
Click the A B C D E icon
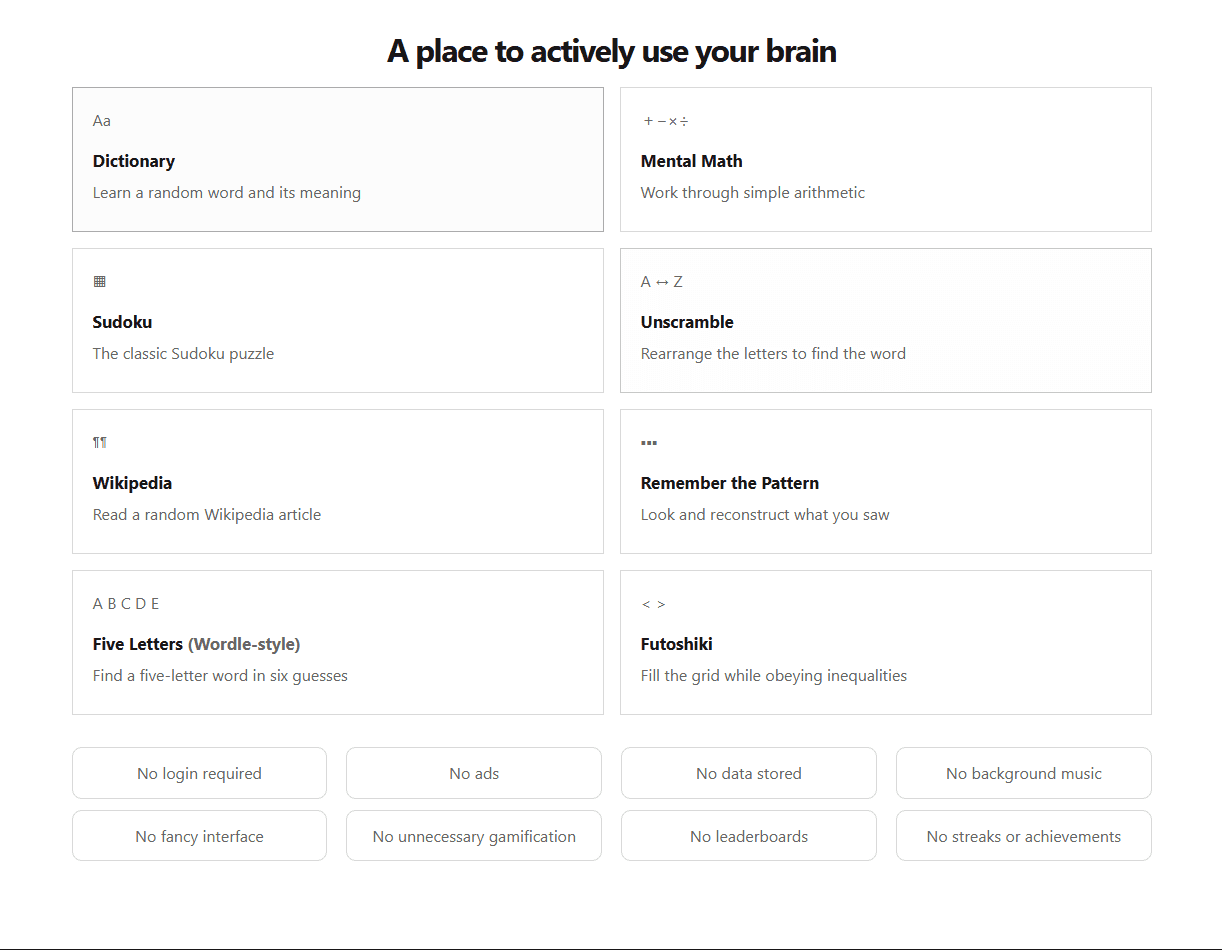(126, 604)
